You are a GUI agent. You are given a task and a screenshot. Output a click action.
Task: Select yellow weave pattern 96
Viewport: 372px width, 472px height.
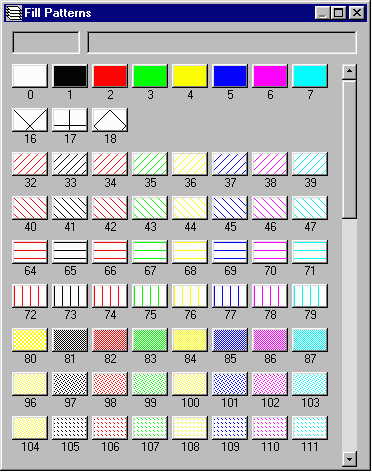coord(30,384)
